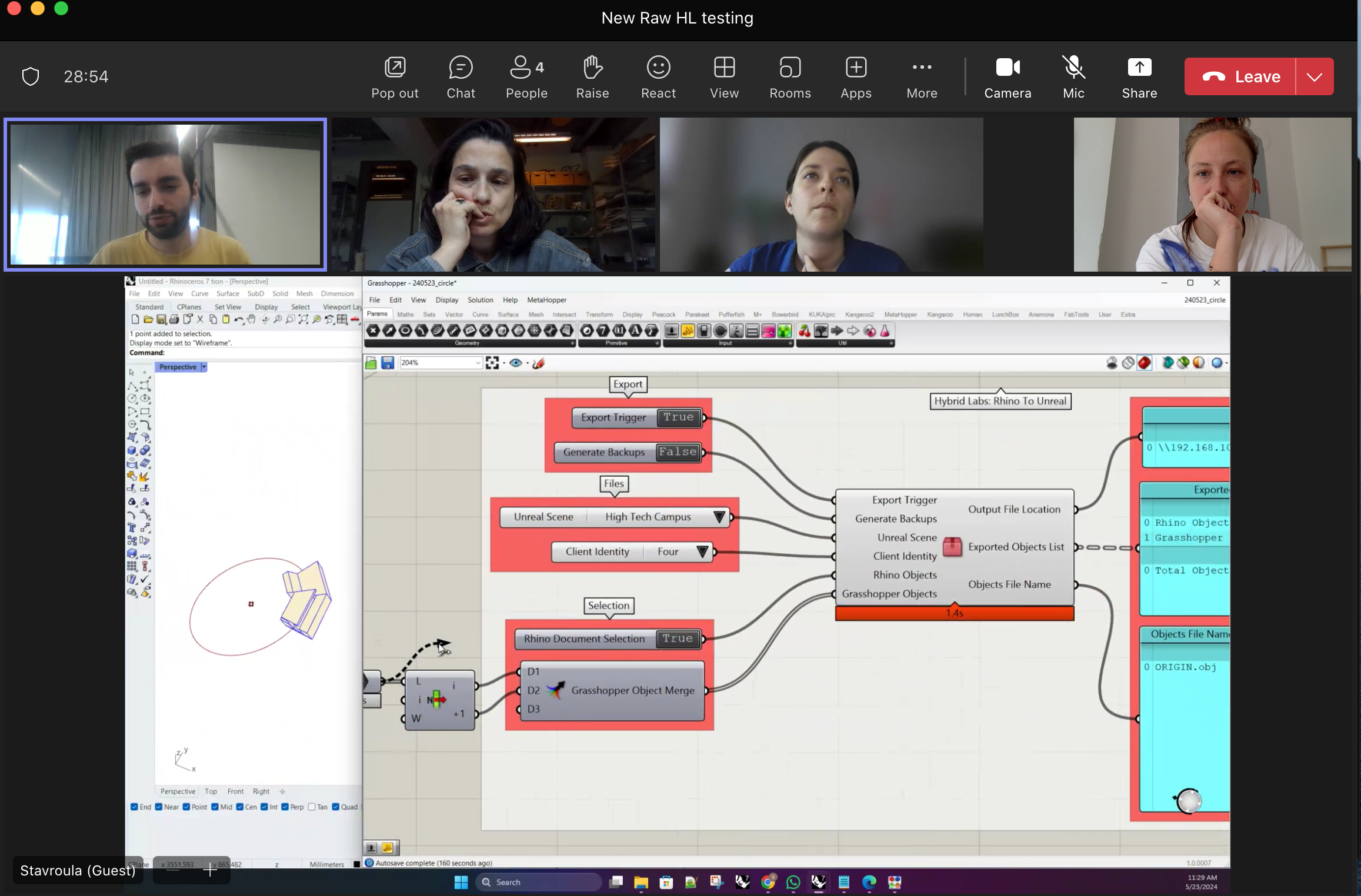Expand the Primitive panel plus button
The image size is (1361, 896).
point(657,343)
